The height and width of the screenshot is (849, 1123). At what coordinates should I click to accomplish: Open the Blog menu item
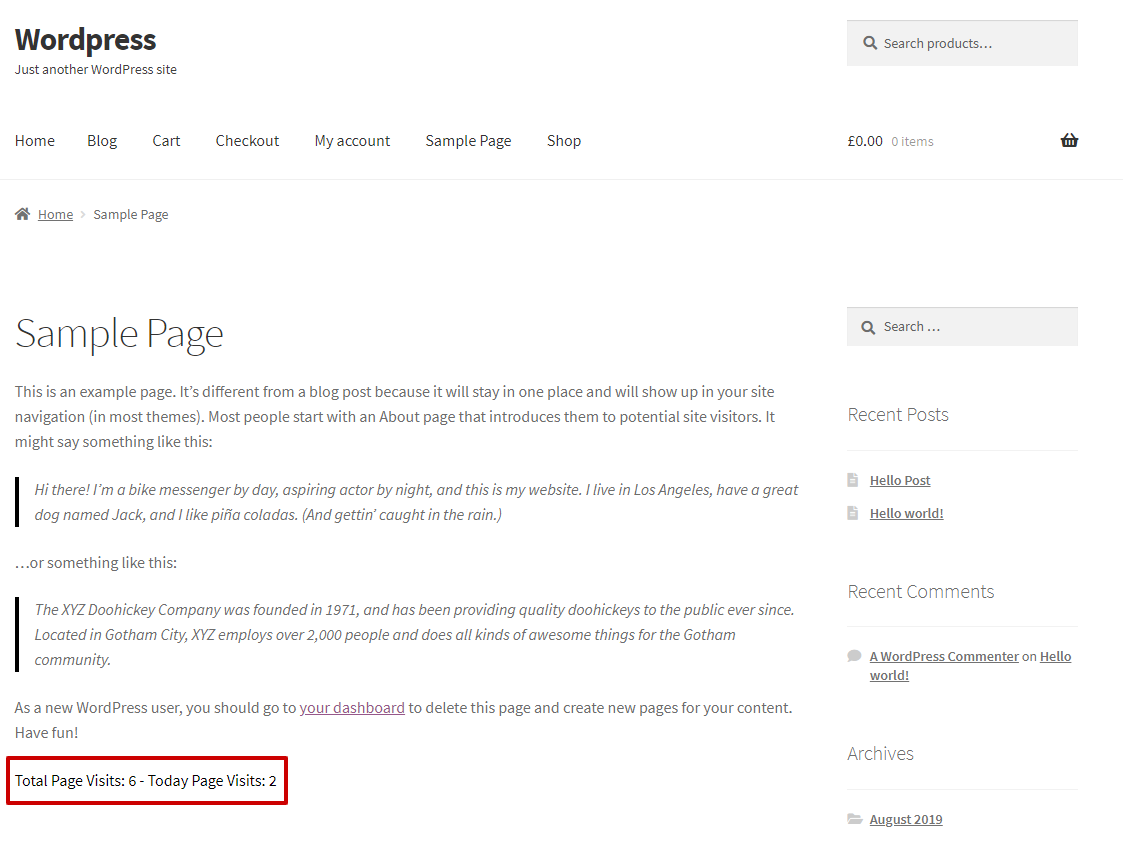102,141
